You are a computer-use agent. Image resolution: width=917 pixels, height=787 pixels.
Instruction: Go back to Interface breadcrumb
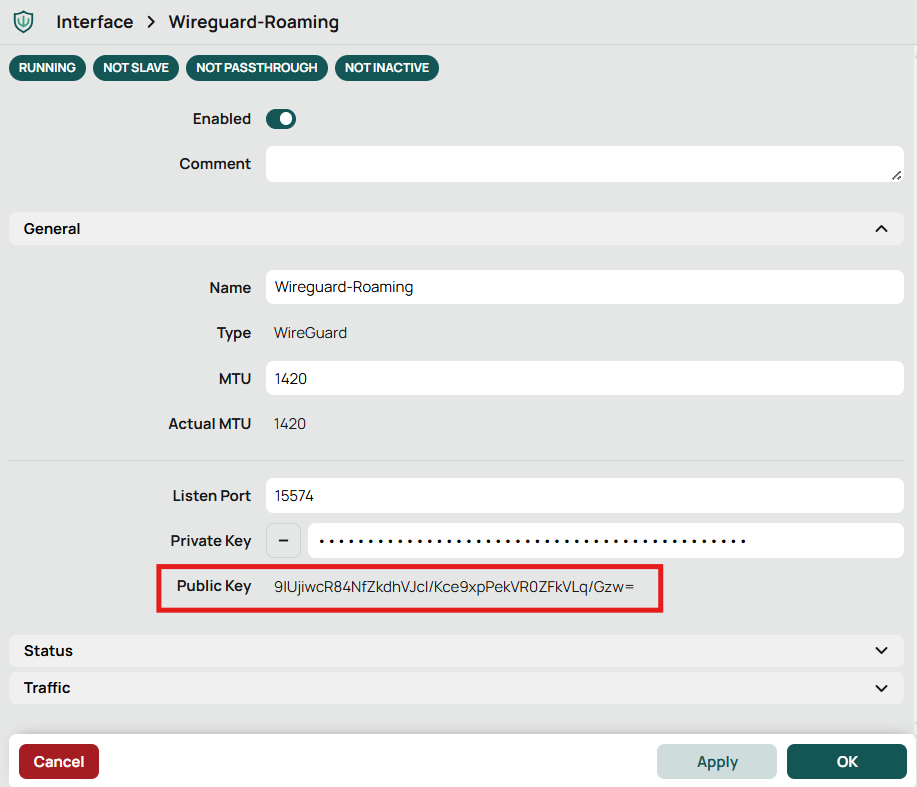pyautogui.click(x=95, y=22)
